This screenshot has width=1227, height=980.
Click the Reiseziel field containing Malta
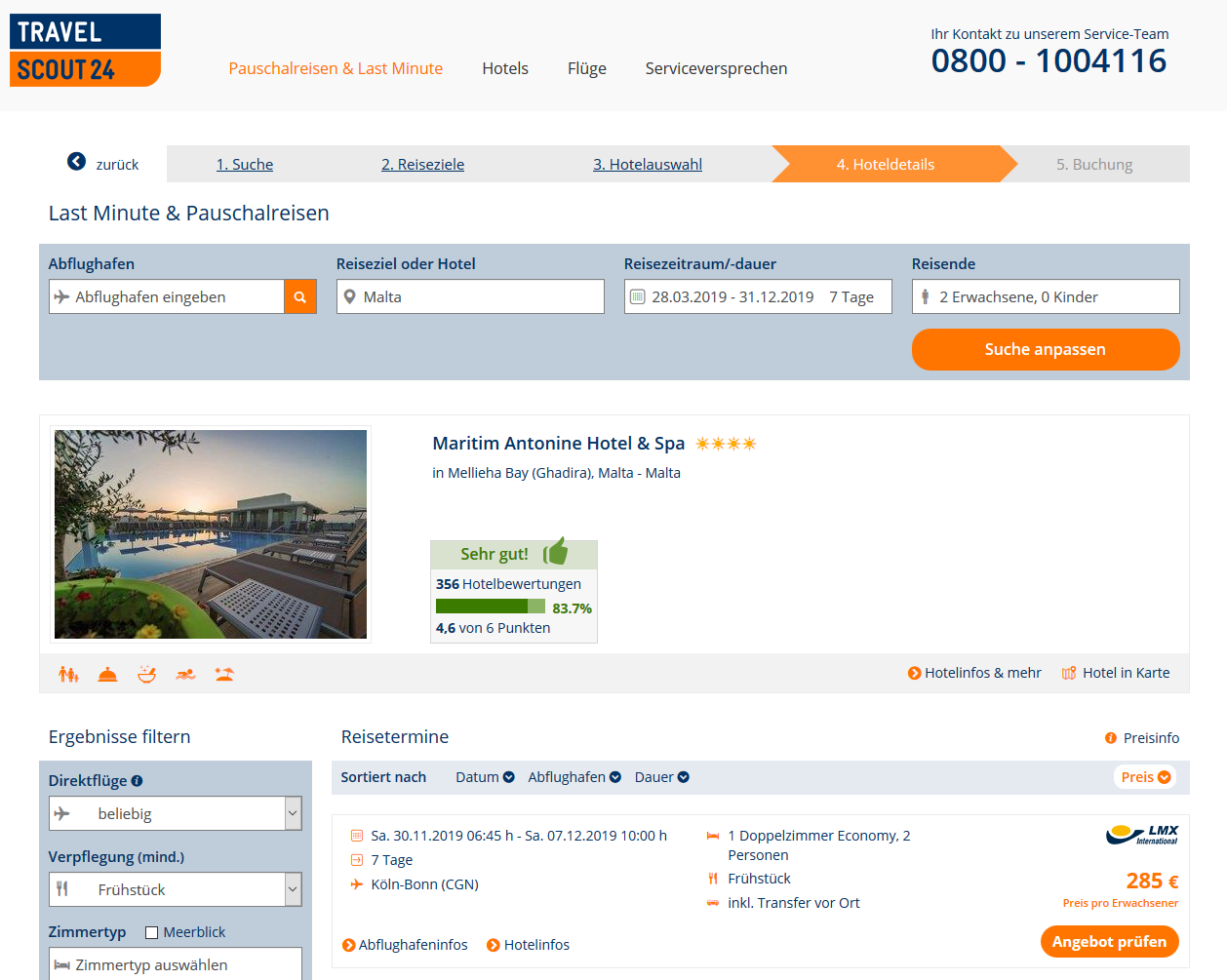click(470, 296)
